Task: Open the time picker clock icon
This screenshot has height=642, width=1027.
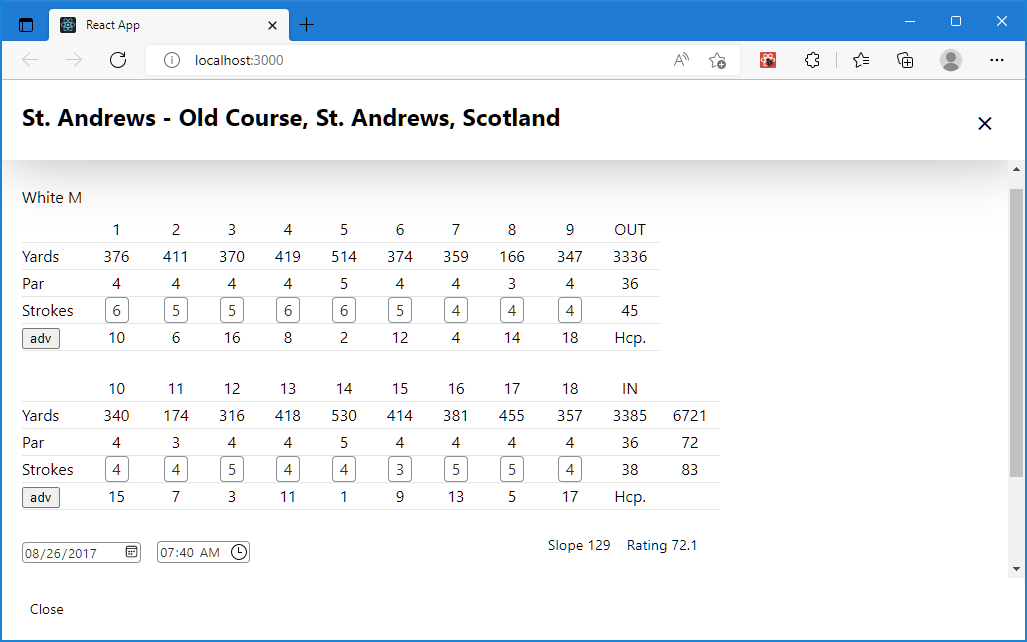Action: click(239, 552)
